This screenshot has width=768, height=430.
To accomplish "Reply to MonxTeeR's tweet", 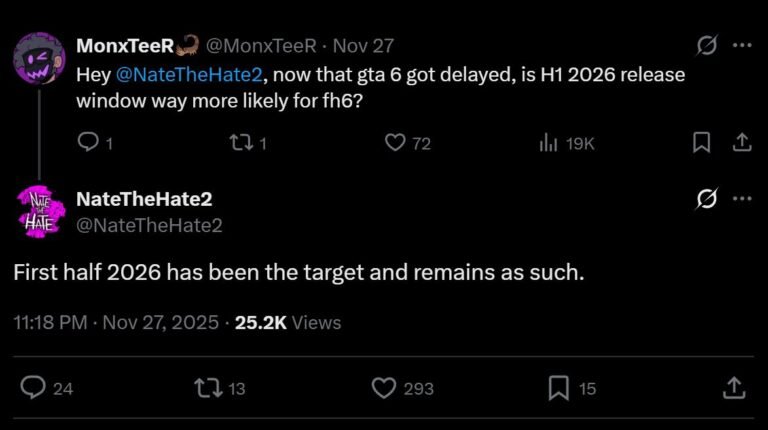I will click(x=87, y=143).
